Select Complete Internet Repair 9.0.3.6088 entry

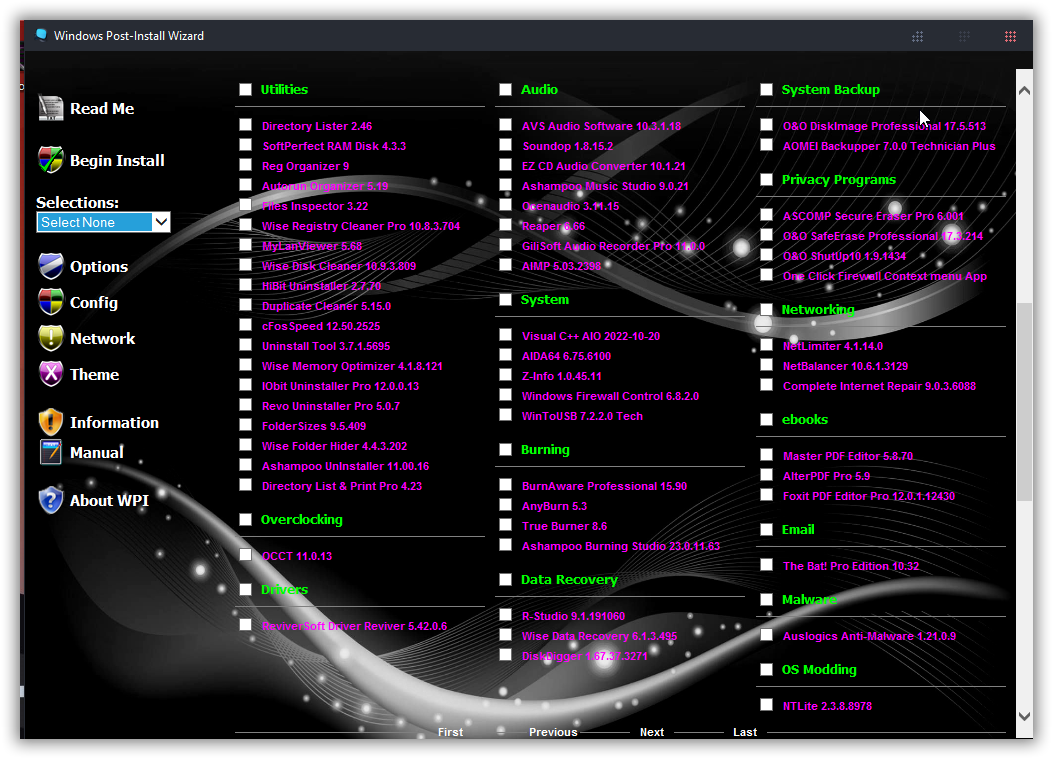[879, 386]
